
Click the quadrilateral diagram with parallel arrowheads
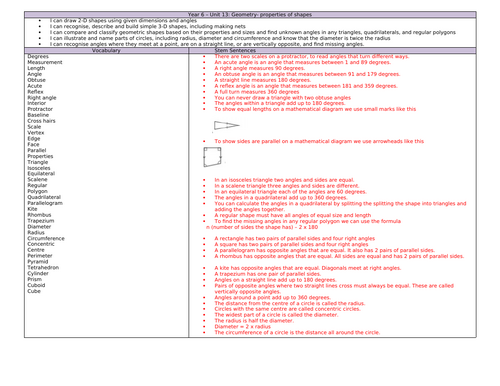click(212, 157)
